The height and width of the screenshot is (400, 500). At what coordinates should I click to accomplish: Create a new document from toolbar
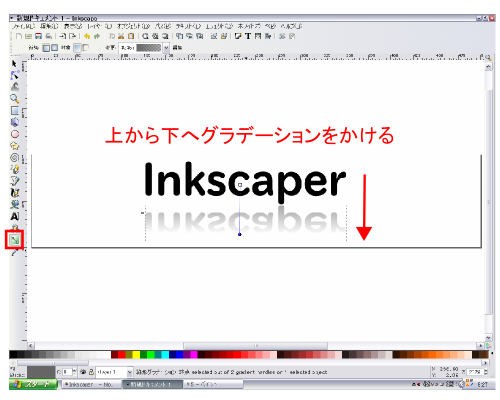tap(19, 36)
